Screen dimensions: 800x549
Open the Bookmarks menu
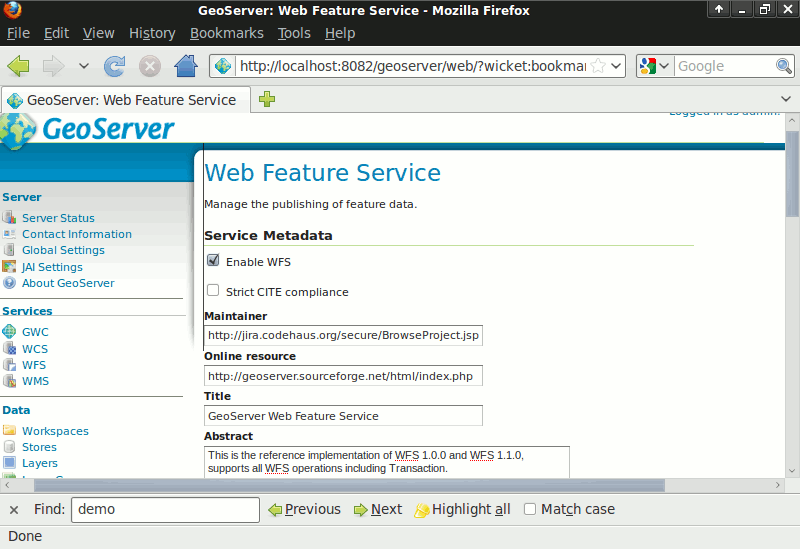[x=227, y=33]
